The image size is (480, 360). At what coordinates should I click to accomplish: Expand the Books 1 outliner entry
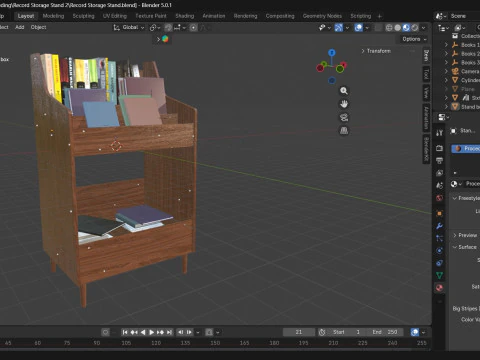446,45
